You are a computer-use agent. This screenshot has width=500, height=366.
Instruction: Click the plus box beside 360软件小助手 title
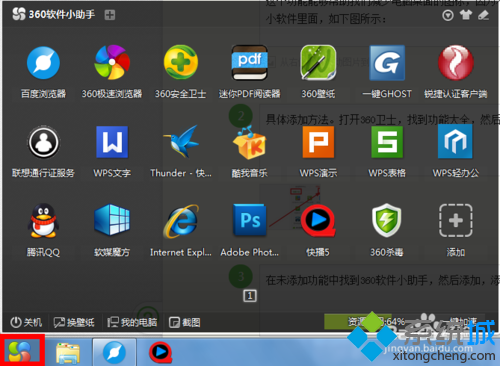click(110, 15)
